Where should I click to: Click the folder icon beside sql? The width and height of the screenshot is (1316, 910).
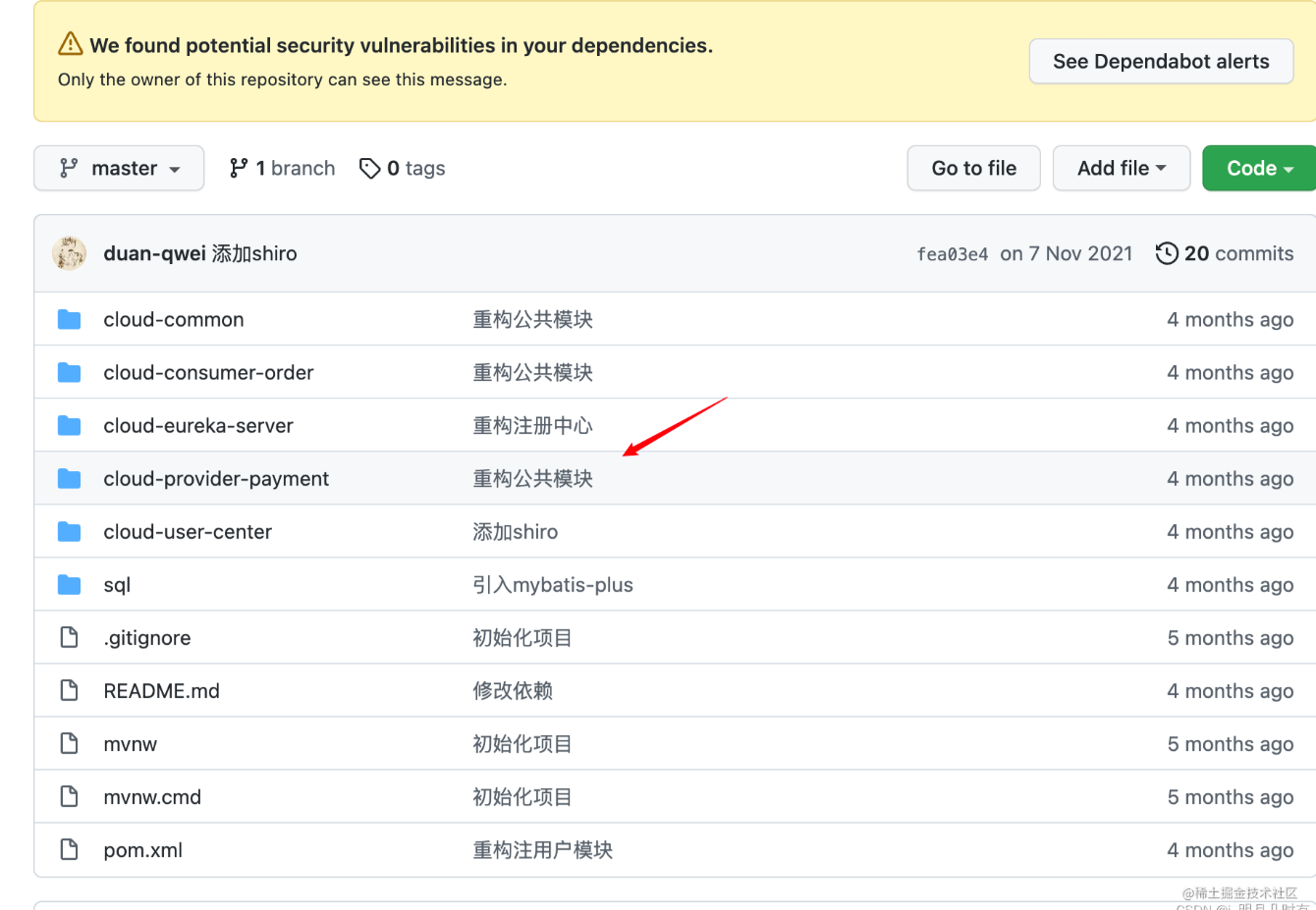coord(69,584)
